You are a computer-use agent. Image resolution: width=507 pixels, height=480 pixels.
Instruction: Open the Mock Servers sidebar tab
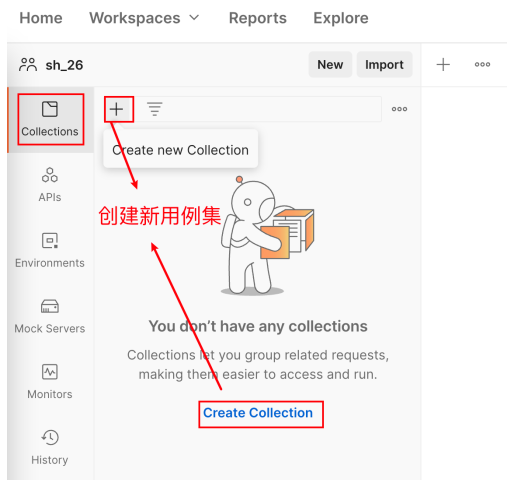point(50,316)
